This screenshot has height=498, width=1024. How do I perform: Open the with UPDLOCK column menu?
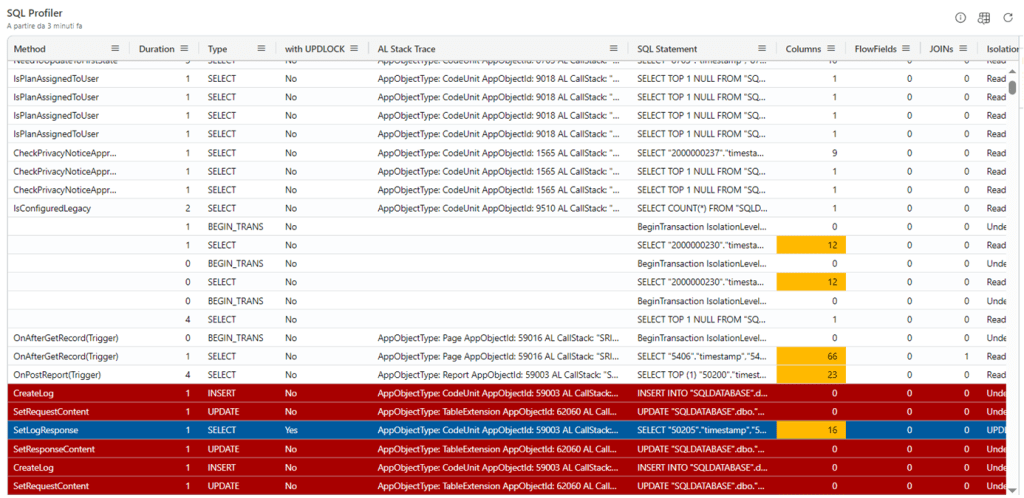[354, 48]
